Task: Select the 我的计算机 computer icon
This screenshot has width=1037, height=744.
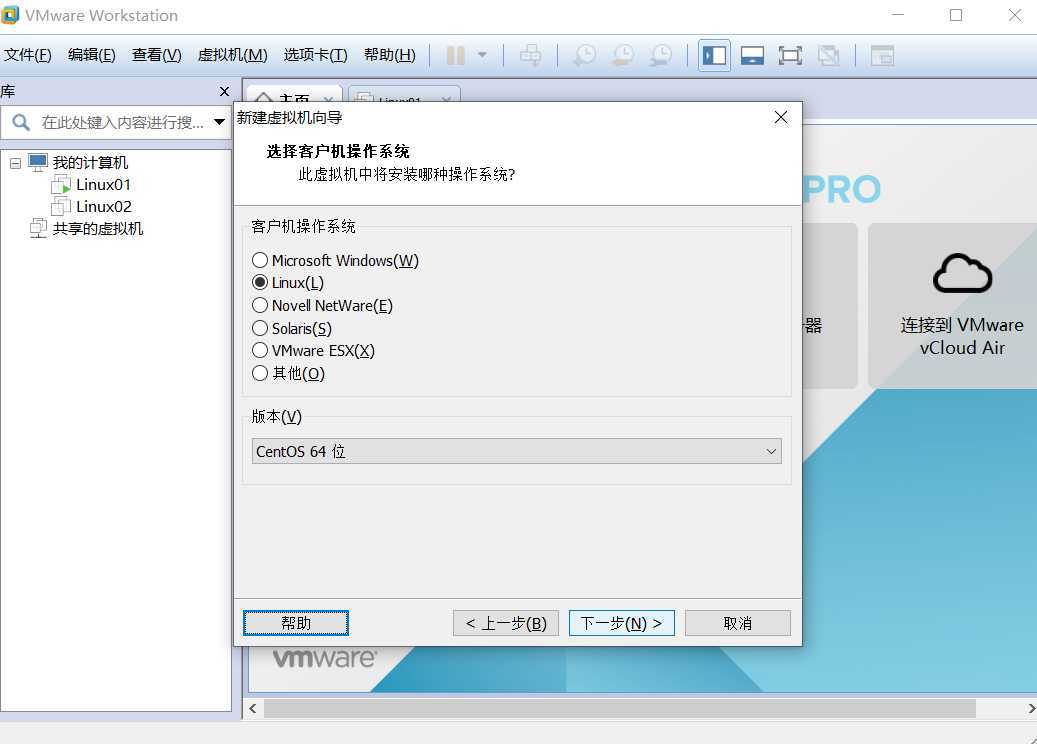Action: point(38,163)
